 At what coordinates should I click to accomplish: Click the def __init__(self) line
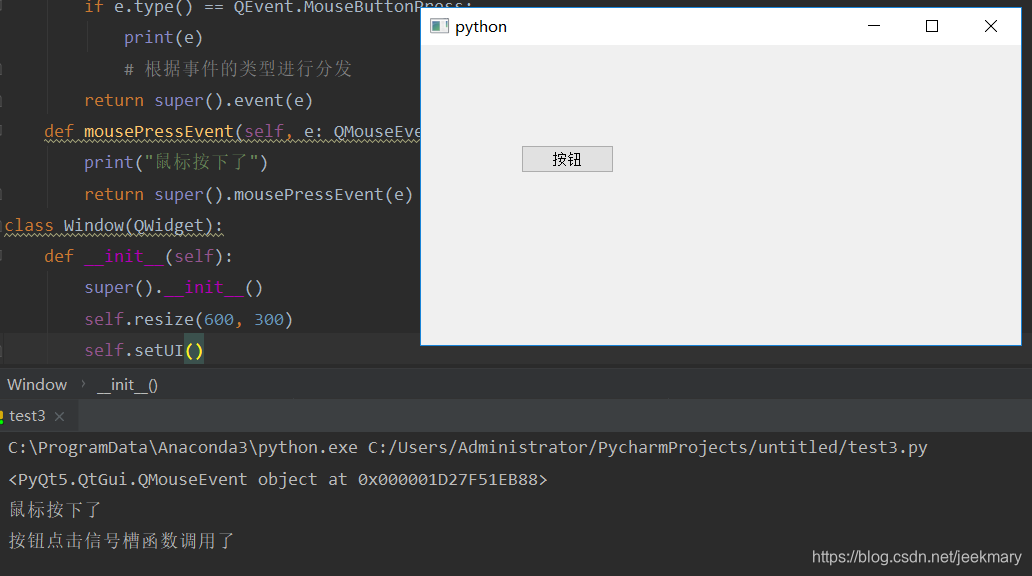(x=138, y=256)
